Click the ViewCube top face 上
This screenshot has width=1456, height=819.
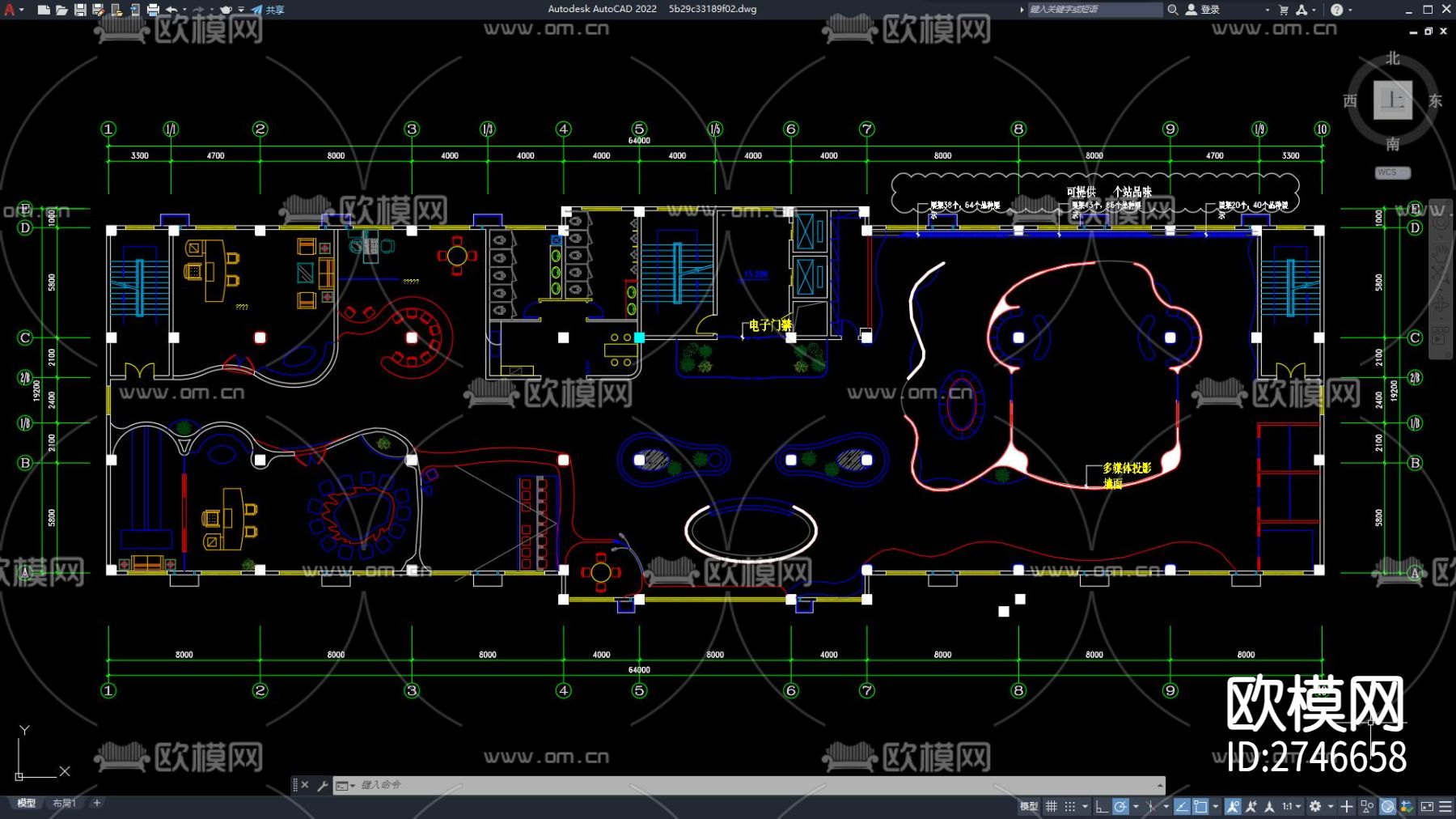pyautogui.click(x=1392, y=100)
